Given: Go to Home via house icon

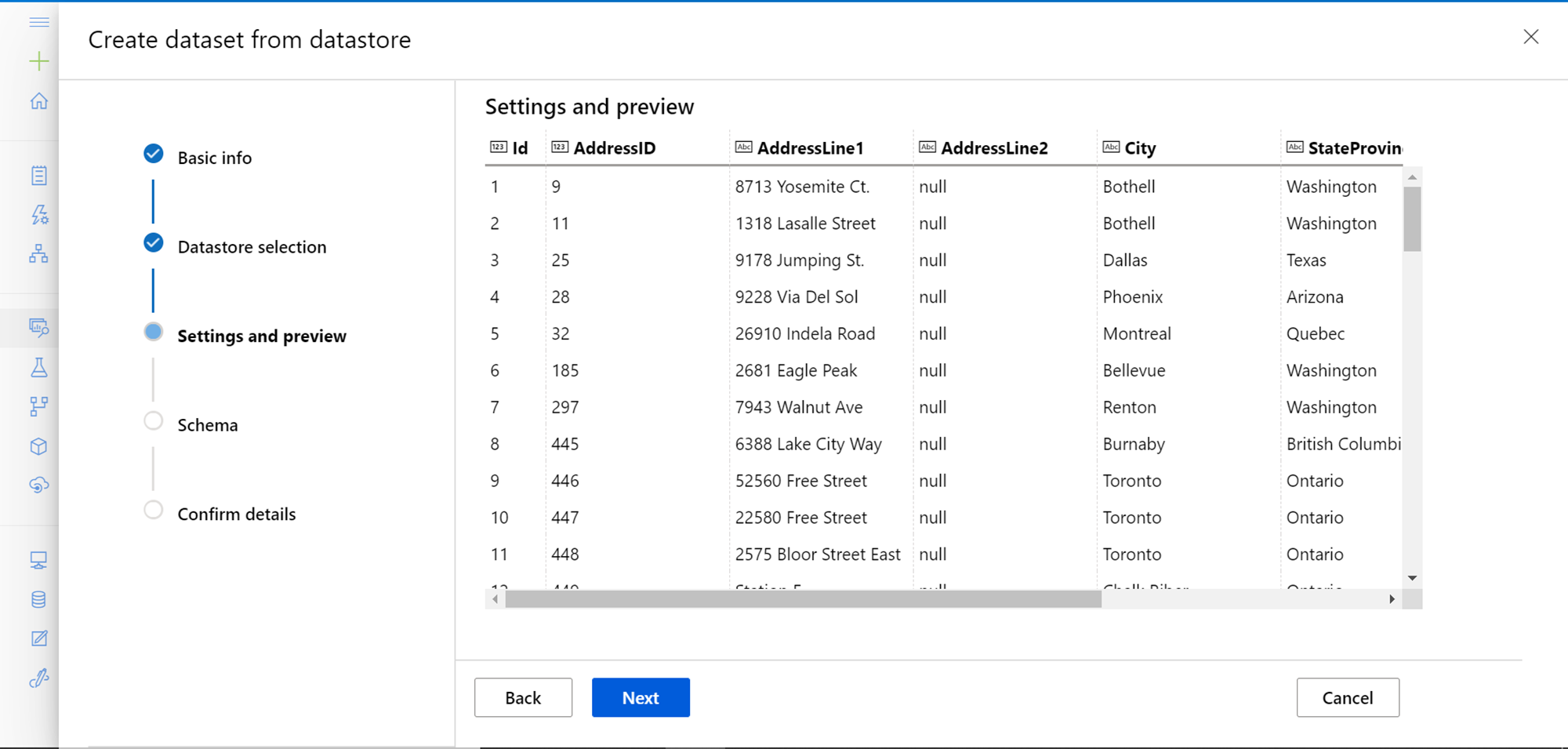Looking at the screenshot, I should (38, 101).
